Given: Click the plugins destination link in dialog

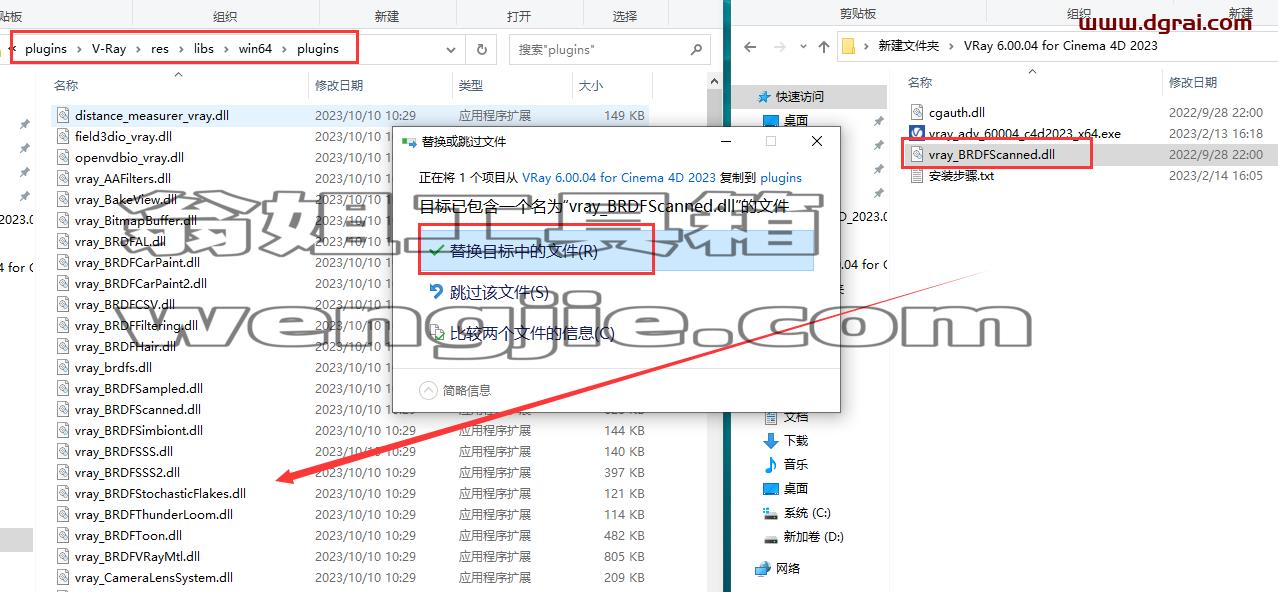Looking at the screenshot, I should pyautogui.click(x=781, y=177).
